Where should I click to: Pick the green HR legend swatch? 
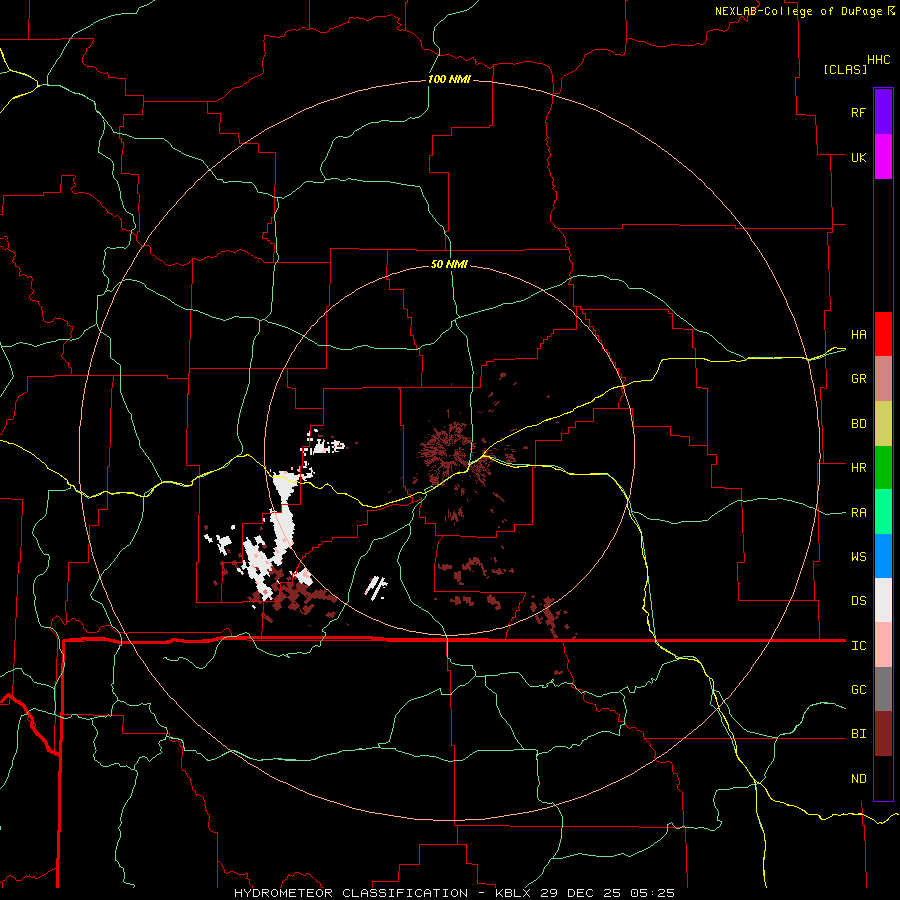point(883,467)
